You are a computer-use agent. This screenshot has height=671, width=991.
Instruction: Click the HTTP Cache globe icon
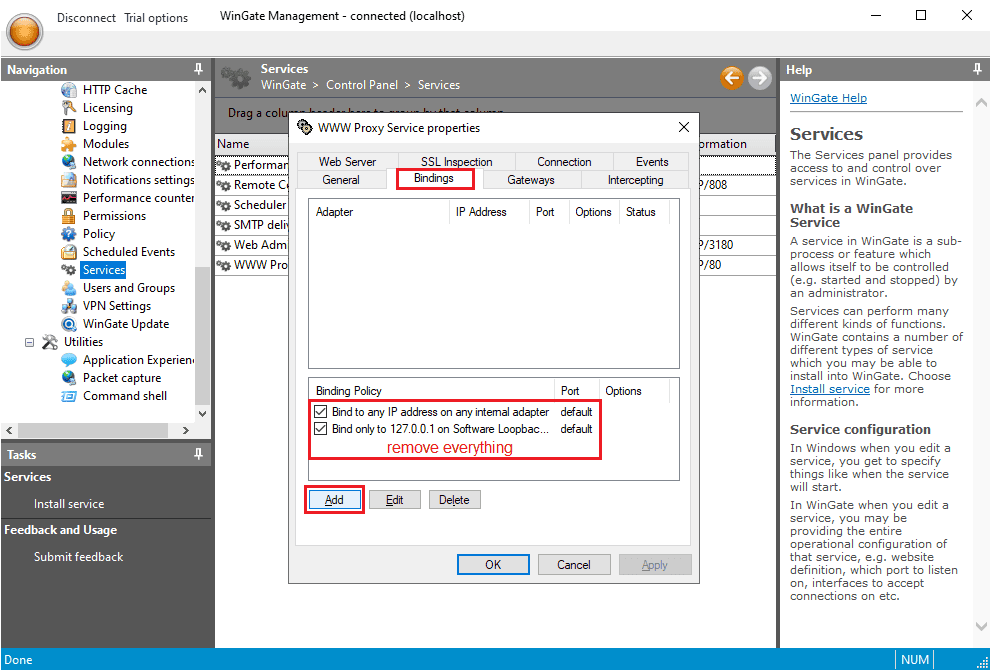[69, 90]
